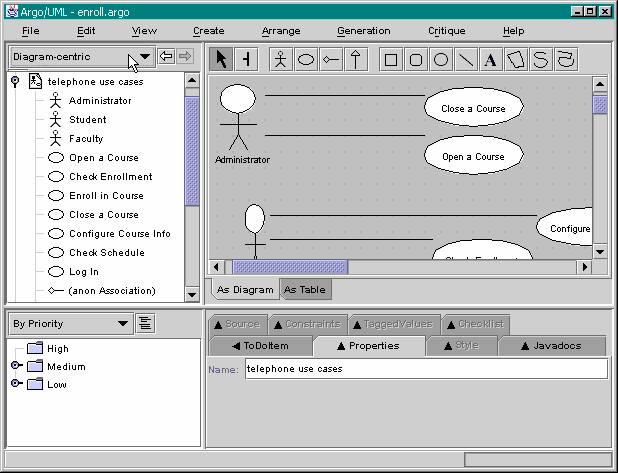The width and height of the screenshot is (618, 473).
Task: Select the Rounded Rectangle drawing tool
Action: point(416,60)
